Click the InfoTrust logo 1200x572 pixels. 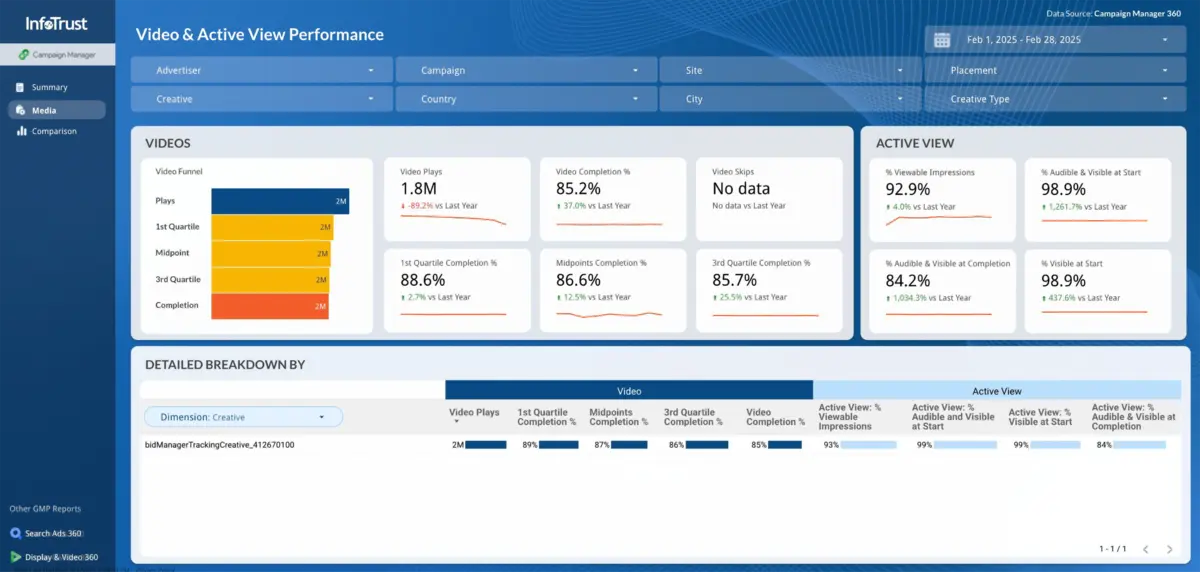(56, 22)
